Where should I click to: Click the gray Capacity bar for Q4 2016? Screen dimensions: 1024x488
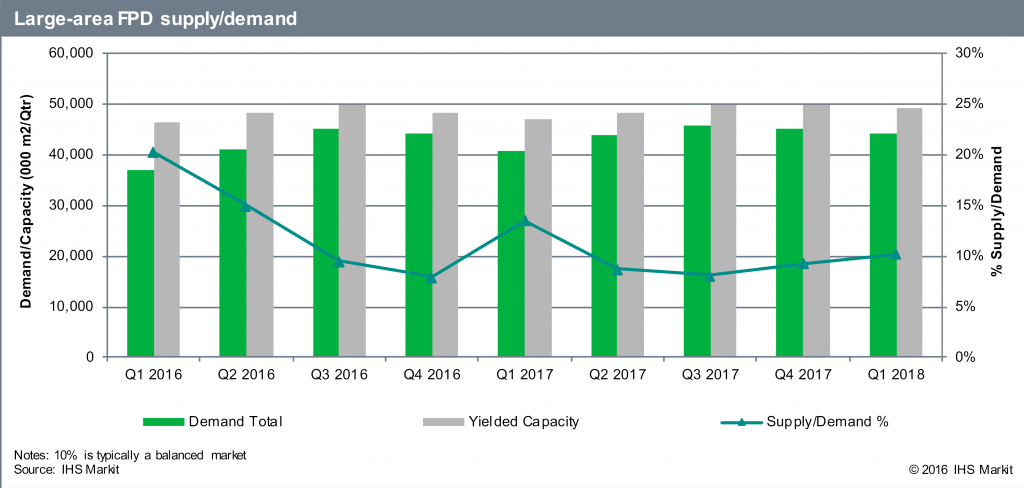(445, 236)
